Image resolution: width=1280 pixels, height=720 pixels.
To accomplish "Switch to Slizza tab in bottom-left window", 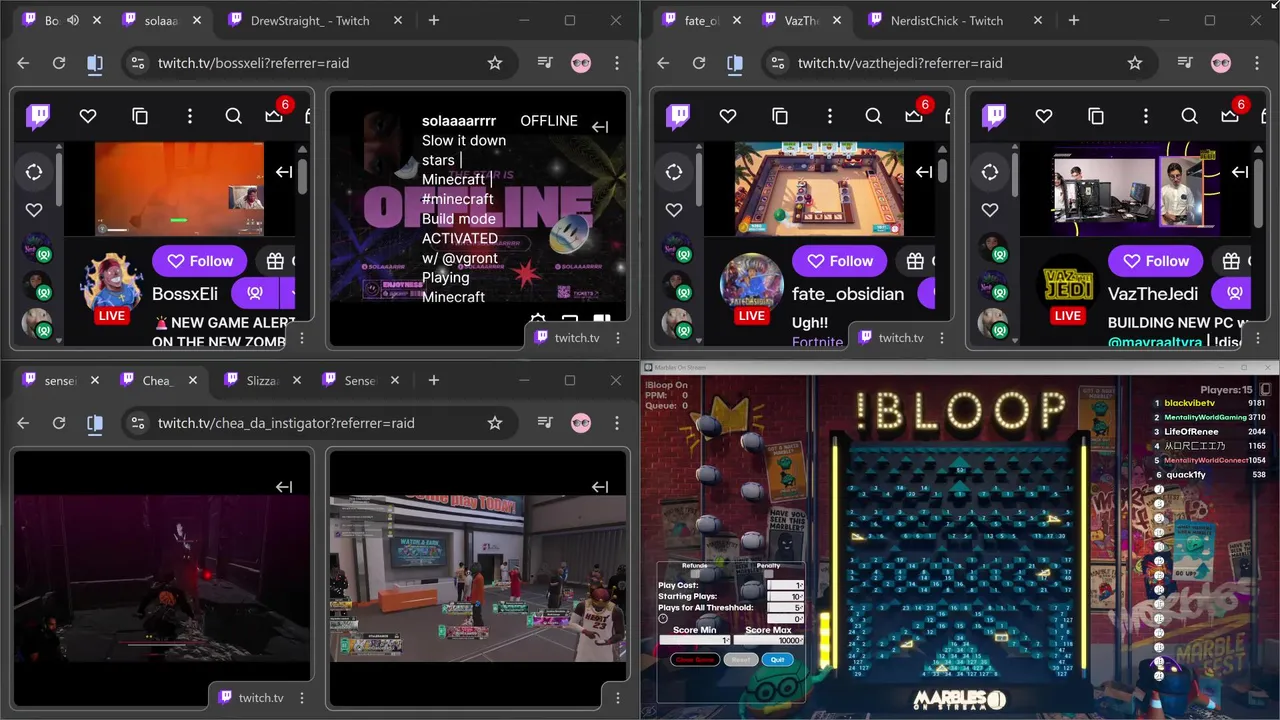I will pos(261,380).
